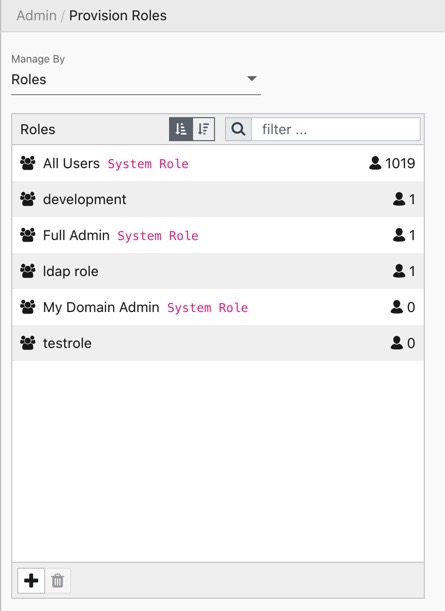This screenshot has height=611, width=445.
Task: Click group icon beside testrole
Action: (28, 343)
